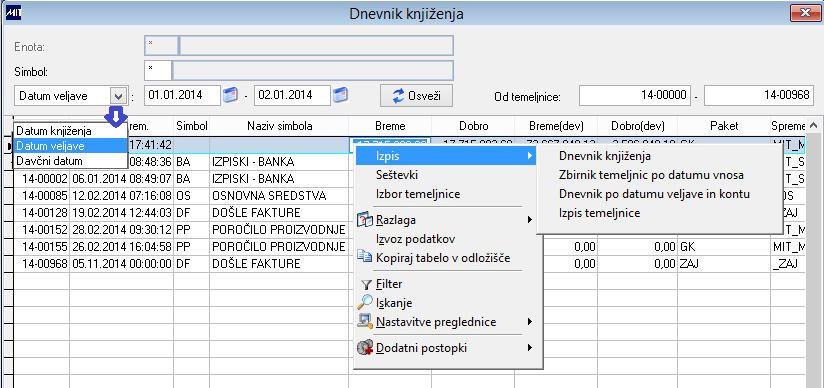Choose Zbirnik temeljnic po datumu vnosa
Screen dimensions: 824x388
[659, 175]
